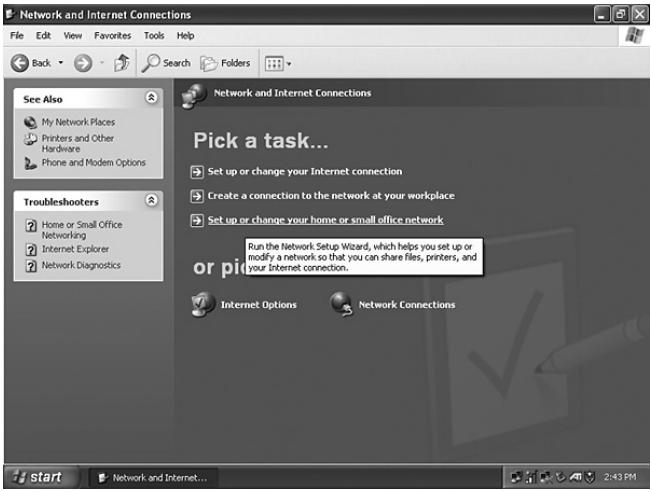Click Home or Small Office Networking help icon
Viewport: 651px width, 492px height.
tap(31, 225)
